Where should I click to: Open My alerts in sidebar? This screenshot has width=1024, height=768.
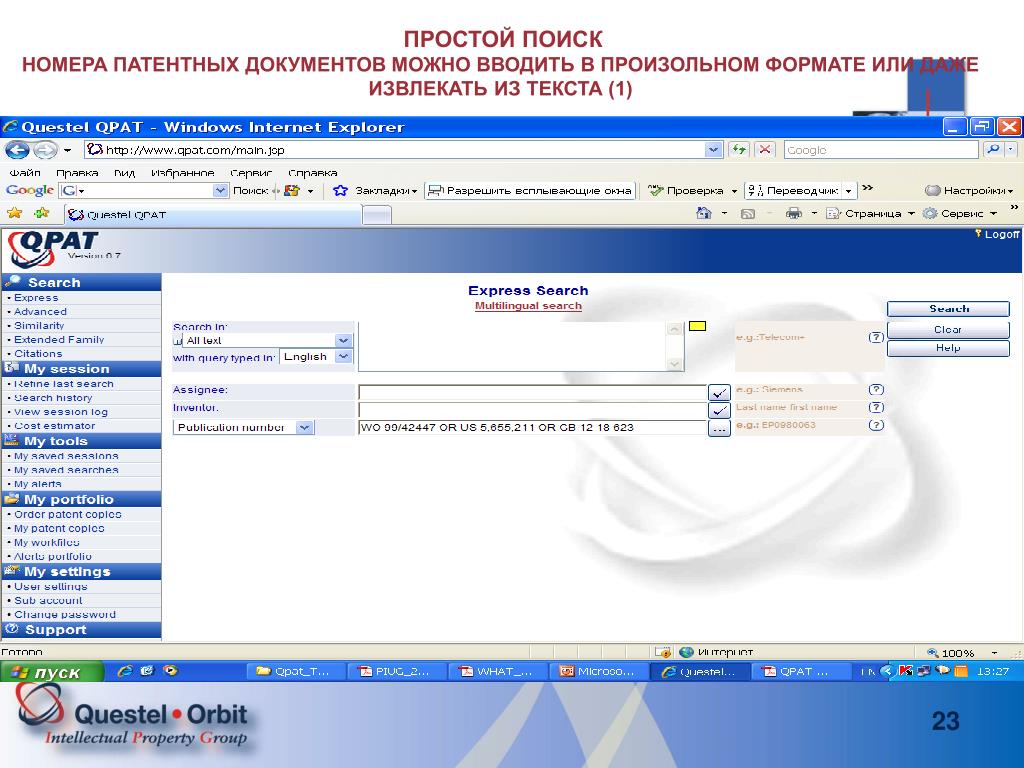[37, 484]
